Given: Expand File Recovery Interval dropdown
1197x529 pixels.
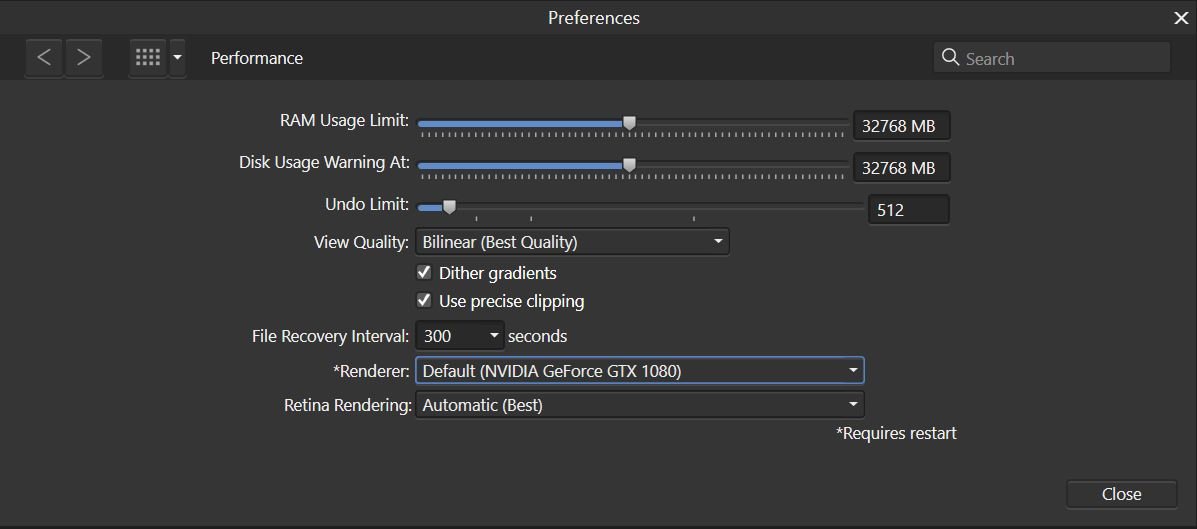Looking at the screenshot, I should pos(460,336).
